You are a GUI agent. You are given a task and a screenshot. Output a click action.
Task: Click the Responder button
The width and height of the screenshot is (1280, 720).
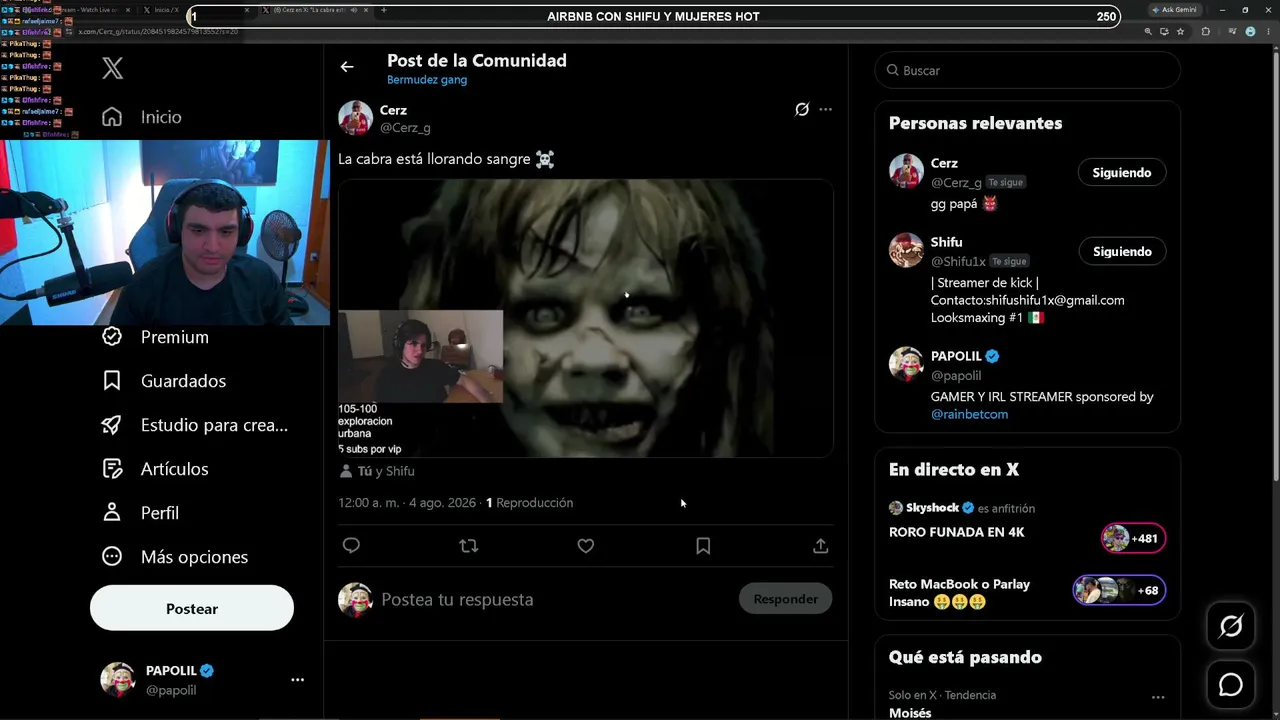pyautogui.click(x=785, y=599)
